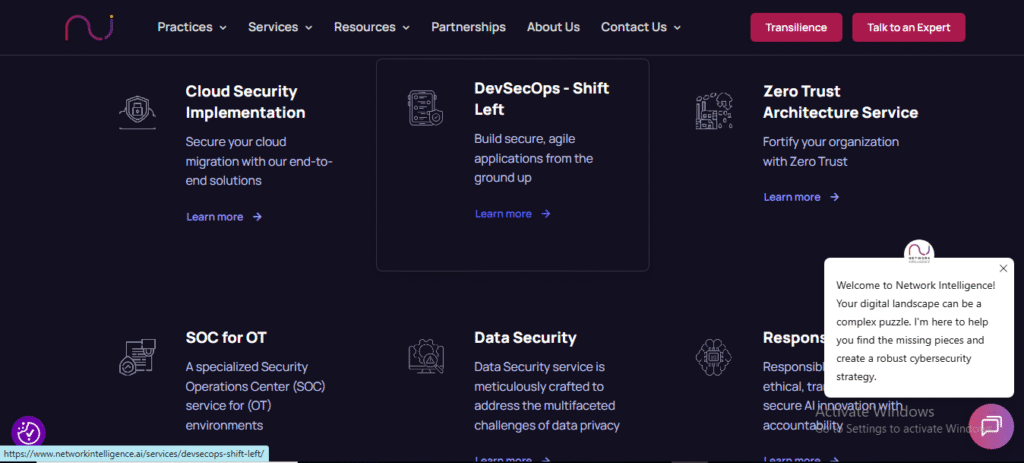Open the About Us page
This screenshot has height=463, width=1024.
(x=553, y=27)
